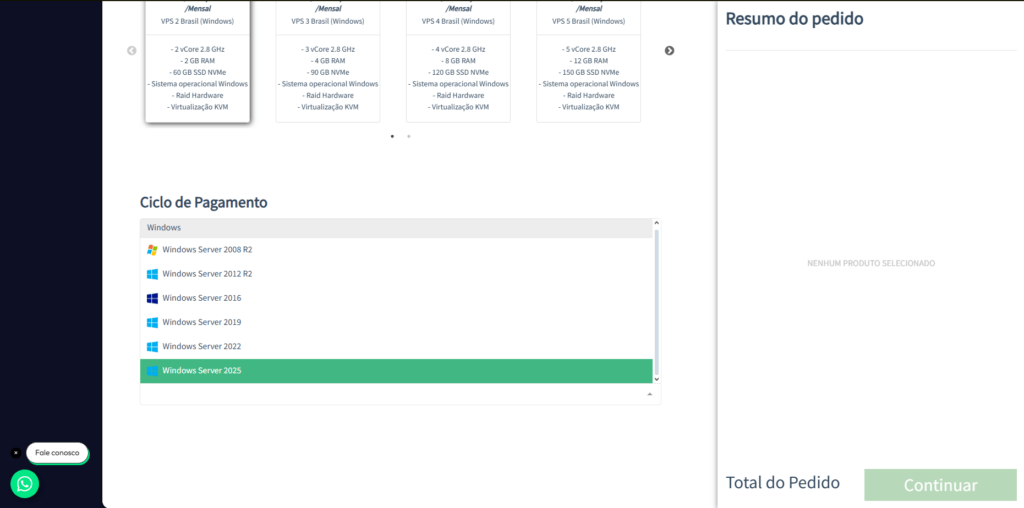Click OS list scrollbar up arrow
The height and width of the screenshot is (508, 1024).
(x=657, y=223)
